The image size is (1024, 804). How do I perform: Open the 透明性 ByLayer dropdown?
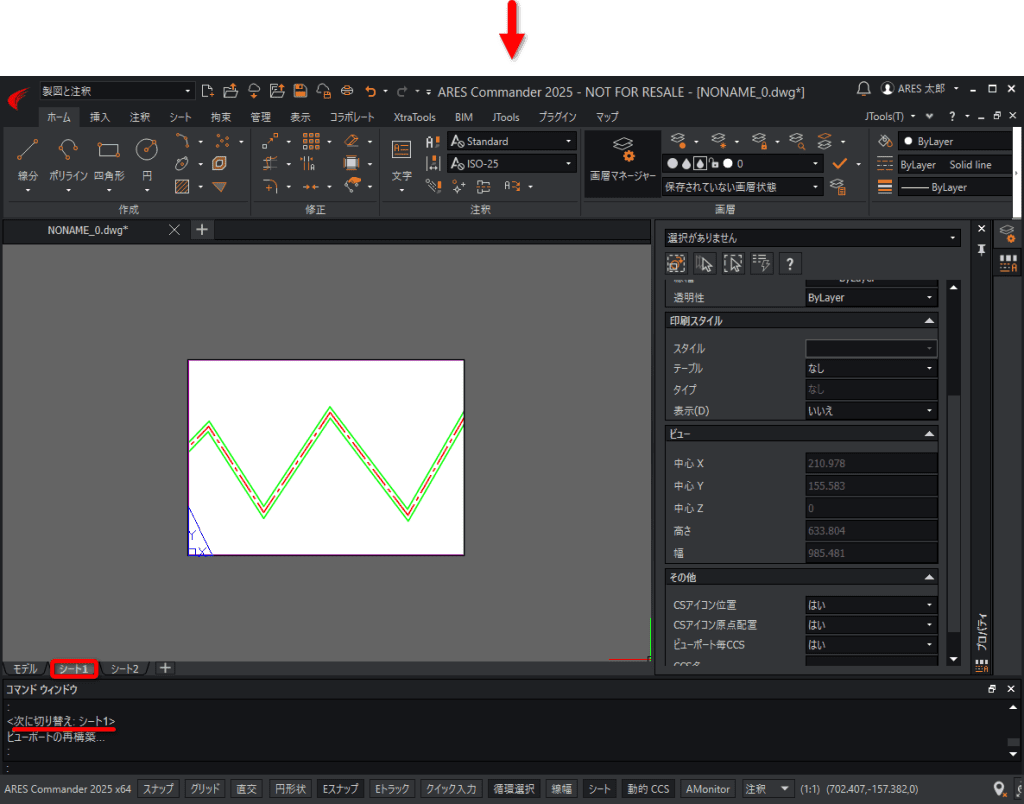(x=871, y=298)
